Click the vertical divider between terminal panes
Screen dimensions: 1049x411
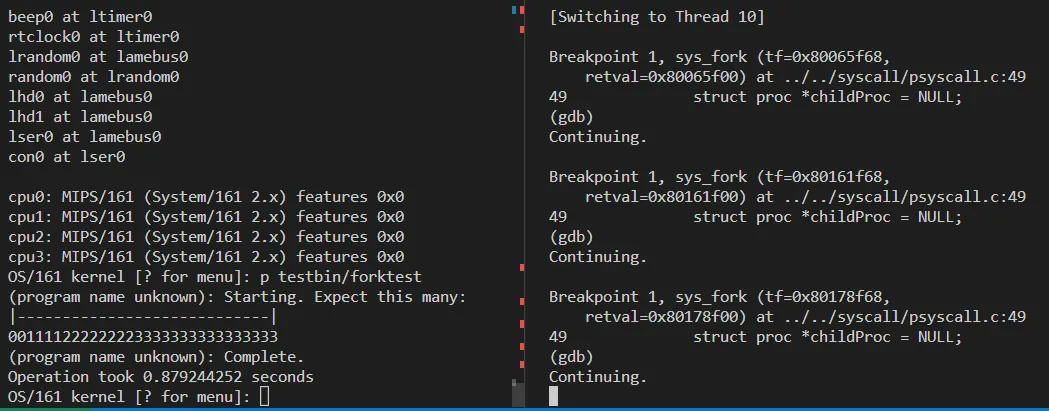pyautogui.click(x=527, y=200)
